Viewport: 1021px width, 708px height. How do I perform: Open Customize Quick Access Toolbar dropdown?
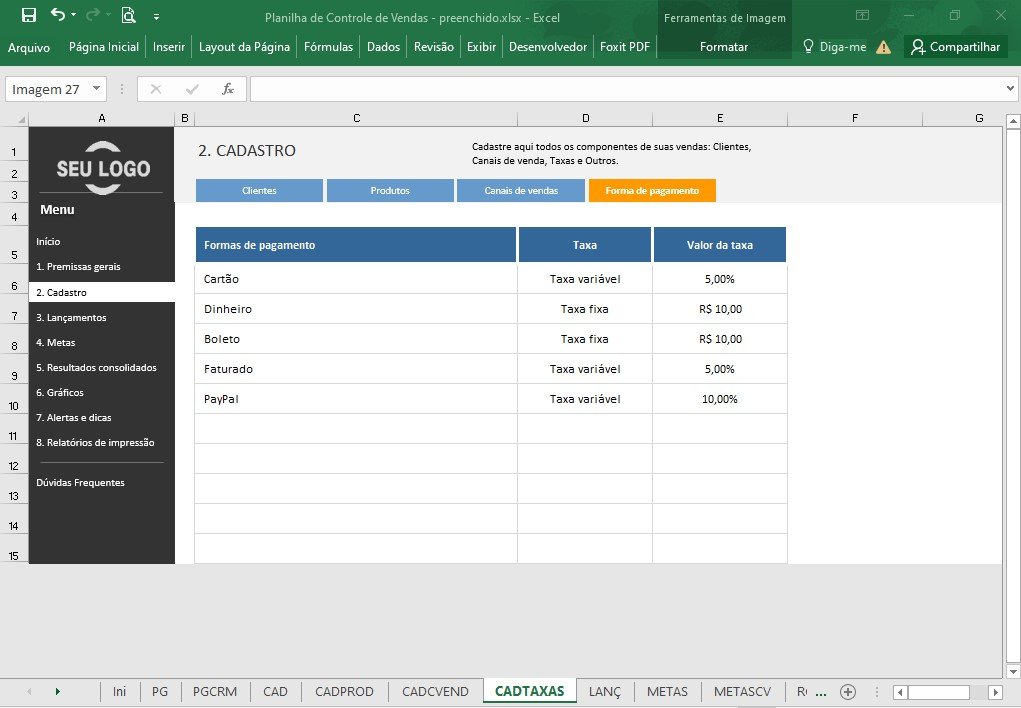click(x=156, y=17)
